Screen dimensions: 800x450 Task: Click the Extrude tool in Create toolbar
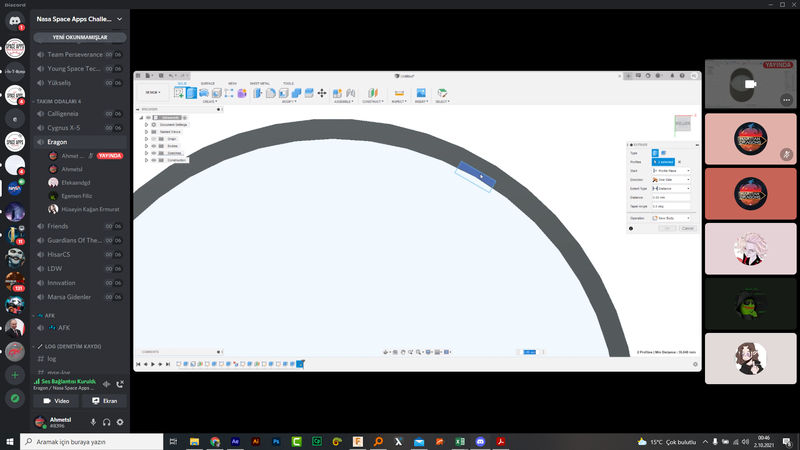[191, 93]
